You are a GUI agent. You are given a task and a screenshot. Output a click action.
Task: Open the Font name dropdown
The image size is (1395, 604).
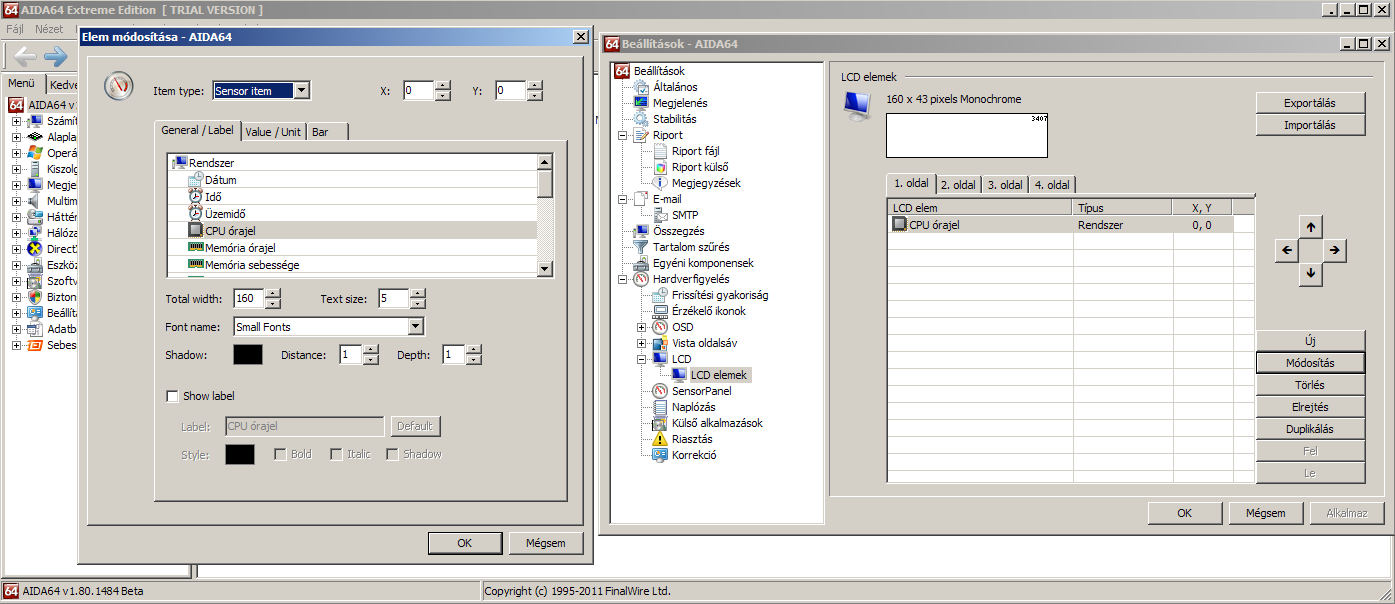click(416, 326)
